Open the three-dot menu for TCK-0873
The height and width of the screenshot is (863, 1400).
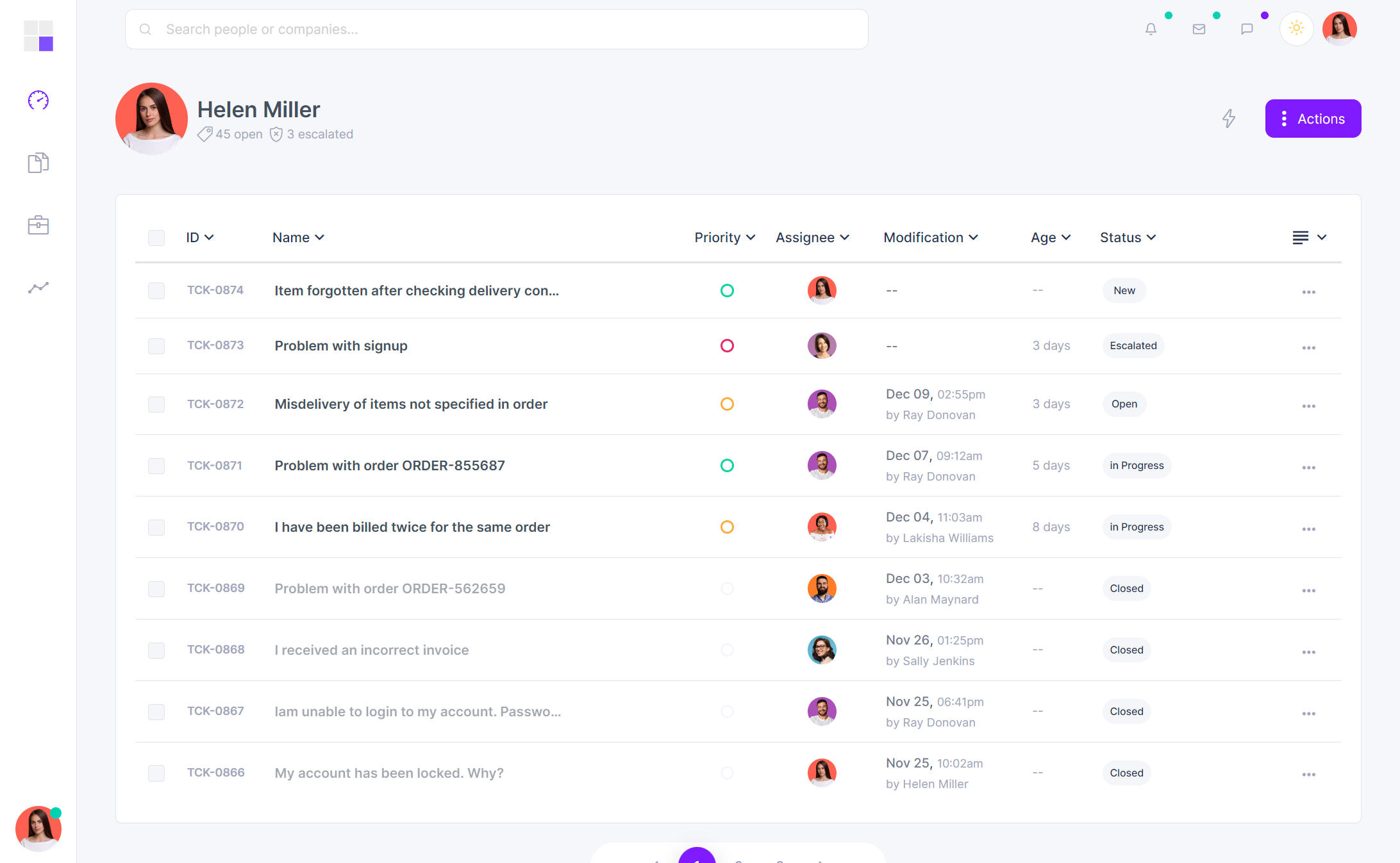tap(1309, 347)
